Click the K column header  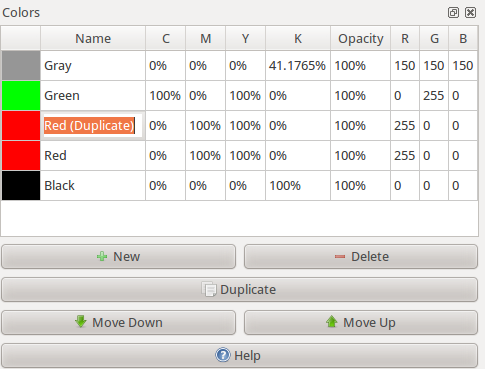[x=298, y=39]
